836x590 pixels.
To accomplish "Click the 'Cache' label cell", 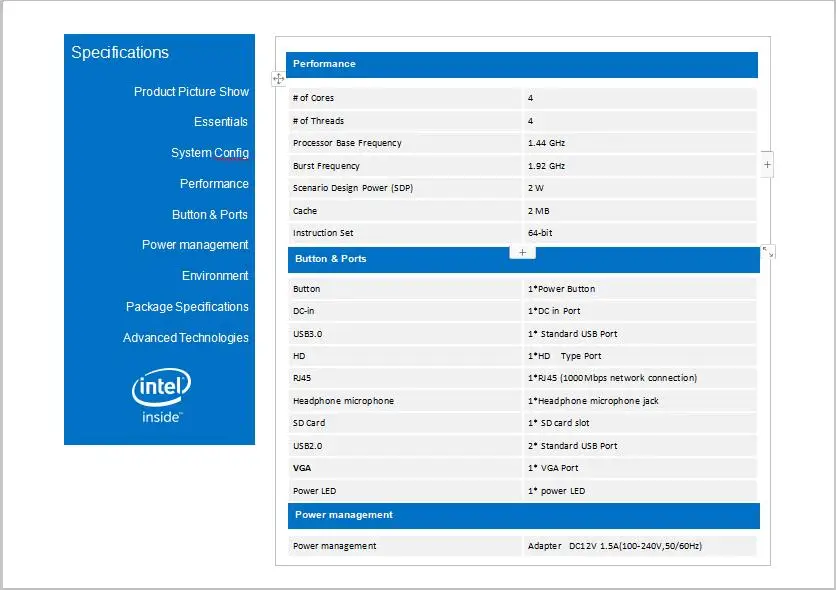I will point(405,211).
